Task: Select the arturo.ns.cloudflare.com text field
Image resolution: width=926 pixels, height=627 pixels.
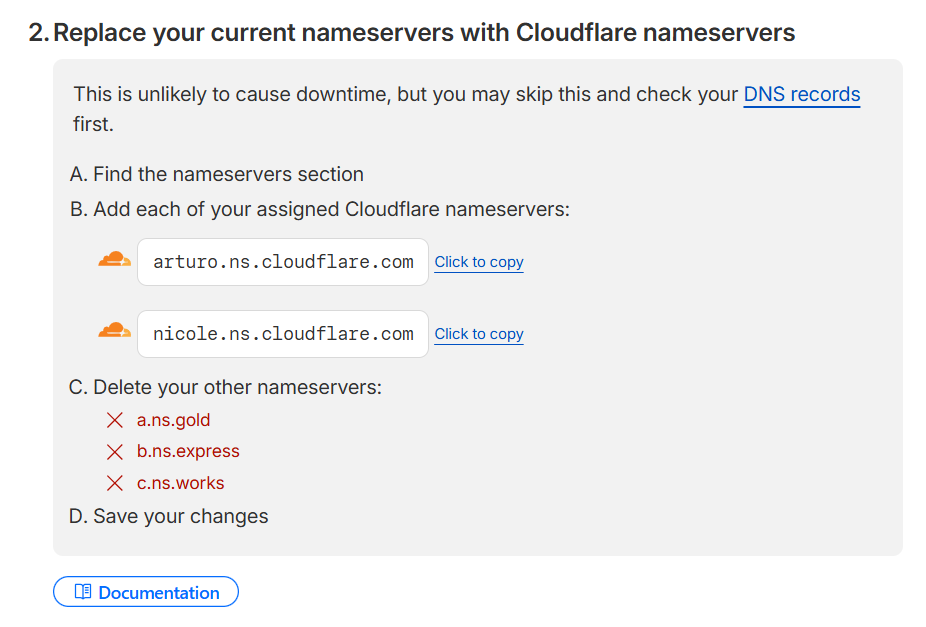Action: coord(283,262)
